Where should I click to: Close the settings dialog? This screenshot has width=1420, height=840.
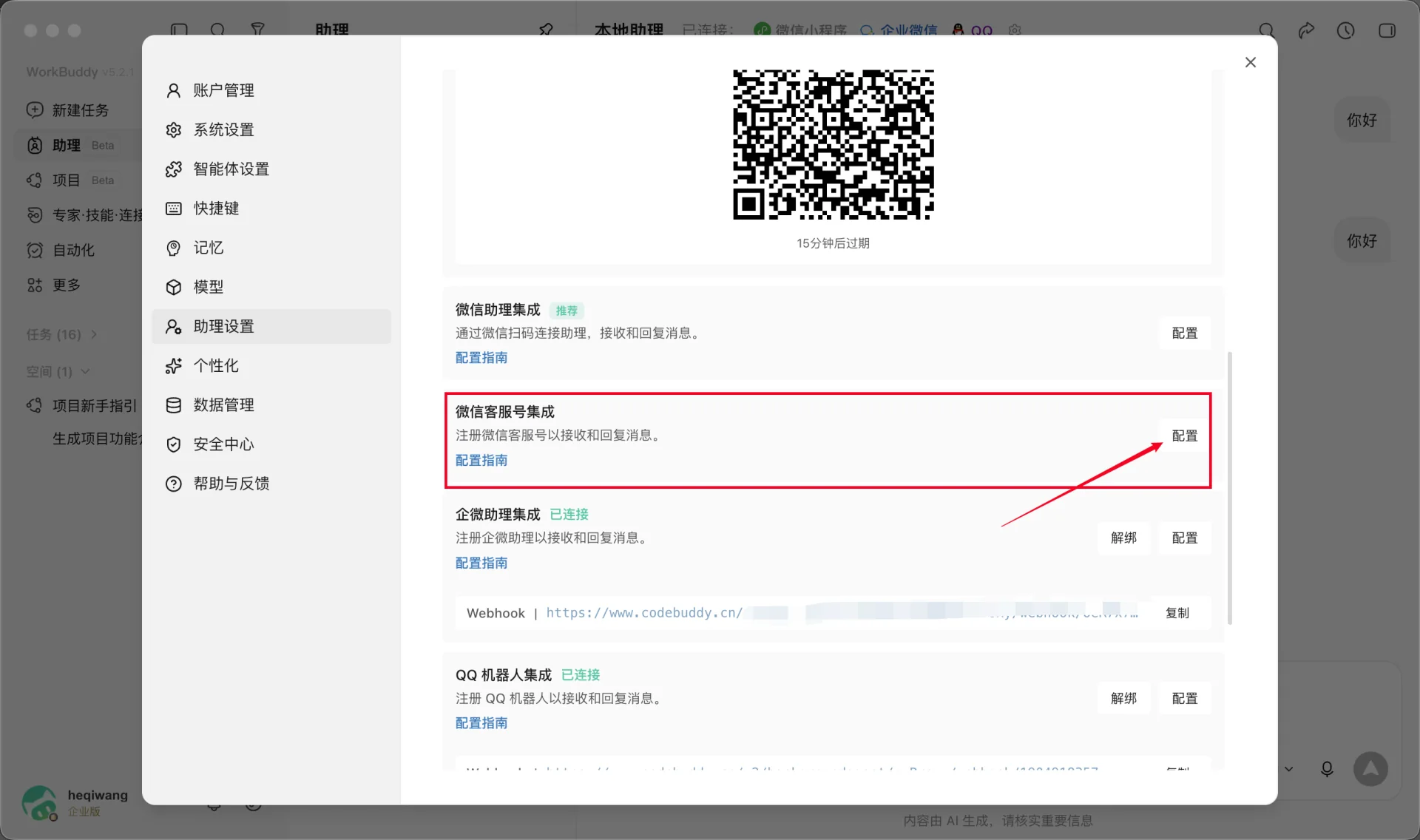point(1250,62)
